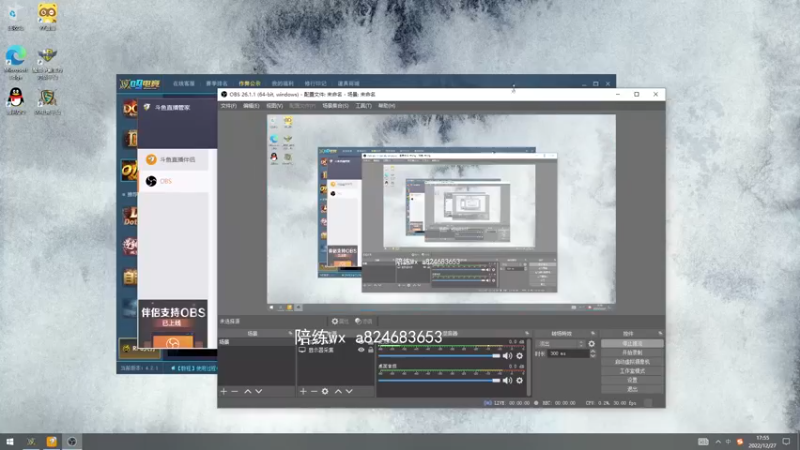The width and height of the screenshot is (800, 450).
Task: Add a new scene with the Scenes plus icon
Action: (x=223, y=391)
